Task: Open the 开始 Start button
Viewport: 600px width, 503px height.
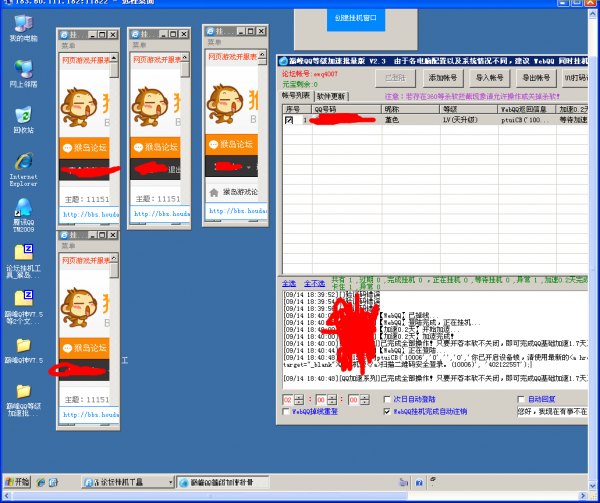Action: tap(17, 482)
